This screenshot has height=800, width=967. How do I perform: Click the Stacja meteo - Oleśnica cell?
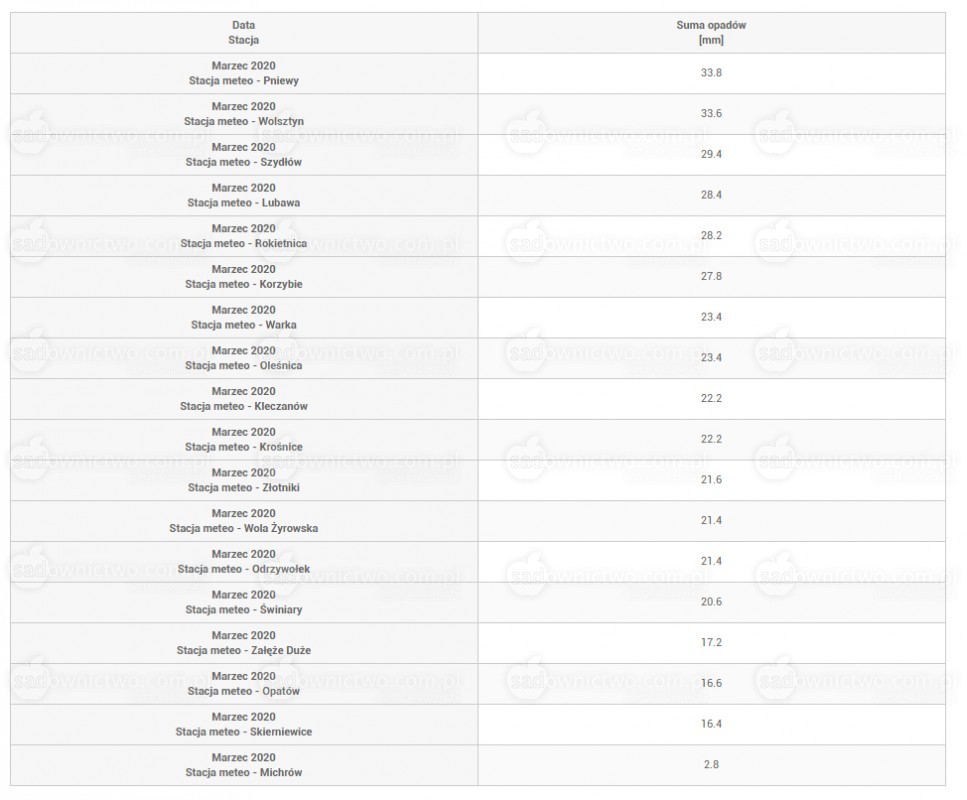(244, 358)
